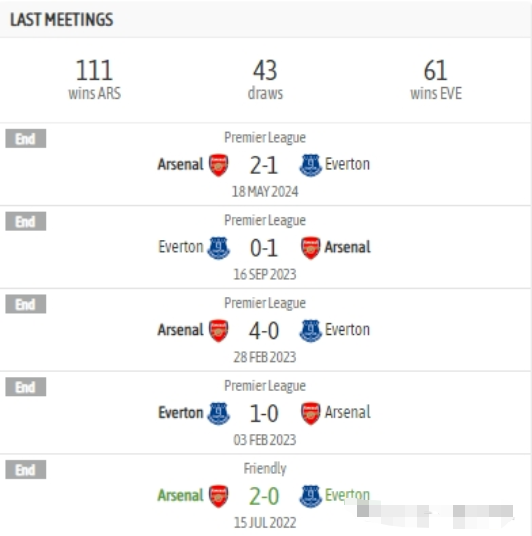
Task: Select the 111 wins ARS statistic
Action: 94,80
